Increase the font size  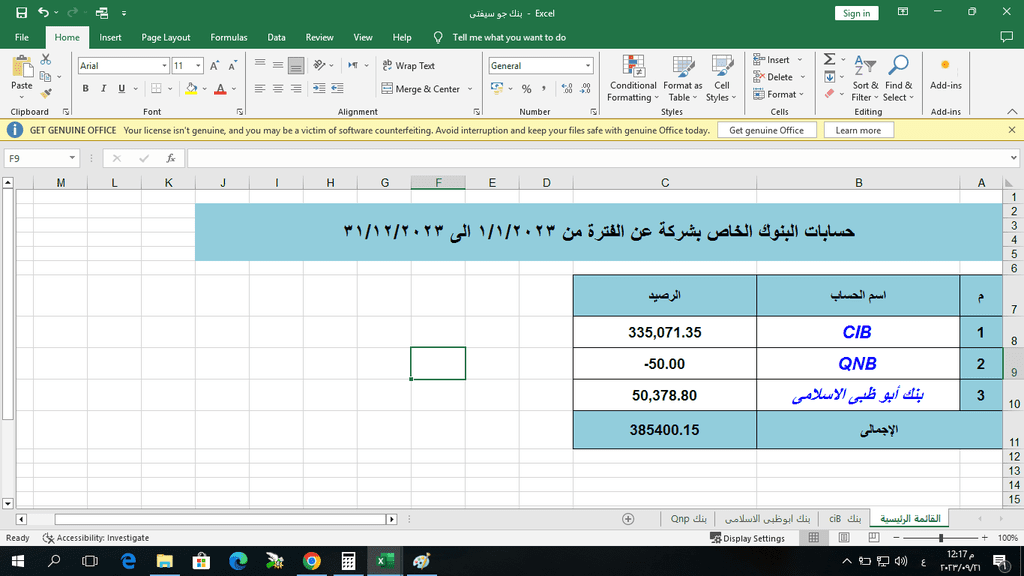(214, 65)
